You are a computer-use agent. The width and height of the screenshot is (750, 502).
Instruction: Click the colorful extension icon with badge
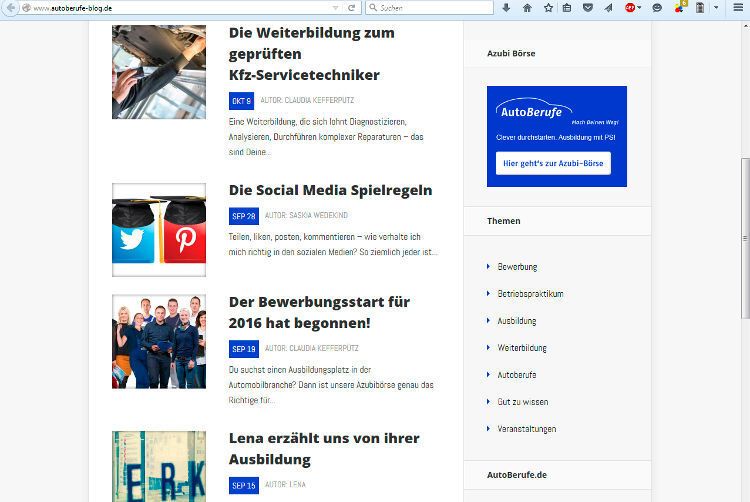pos(680,7)
